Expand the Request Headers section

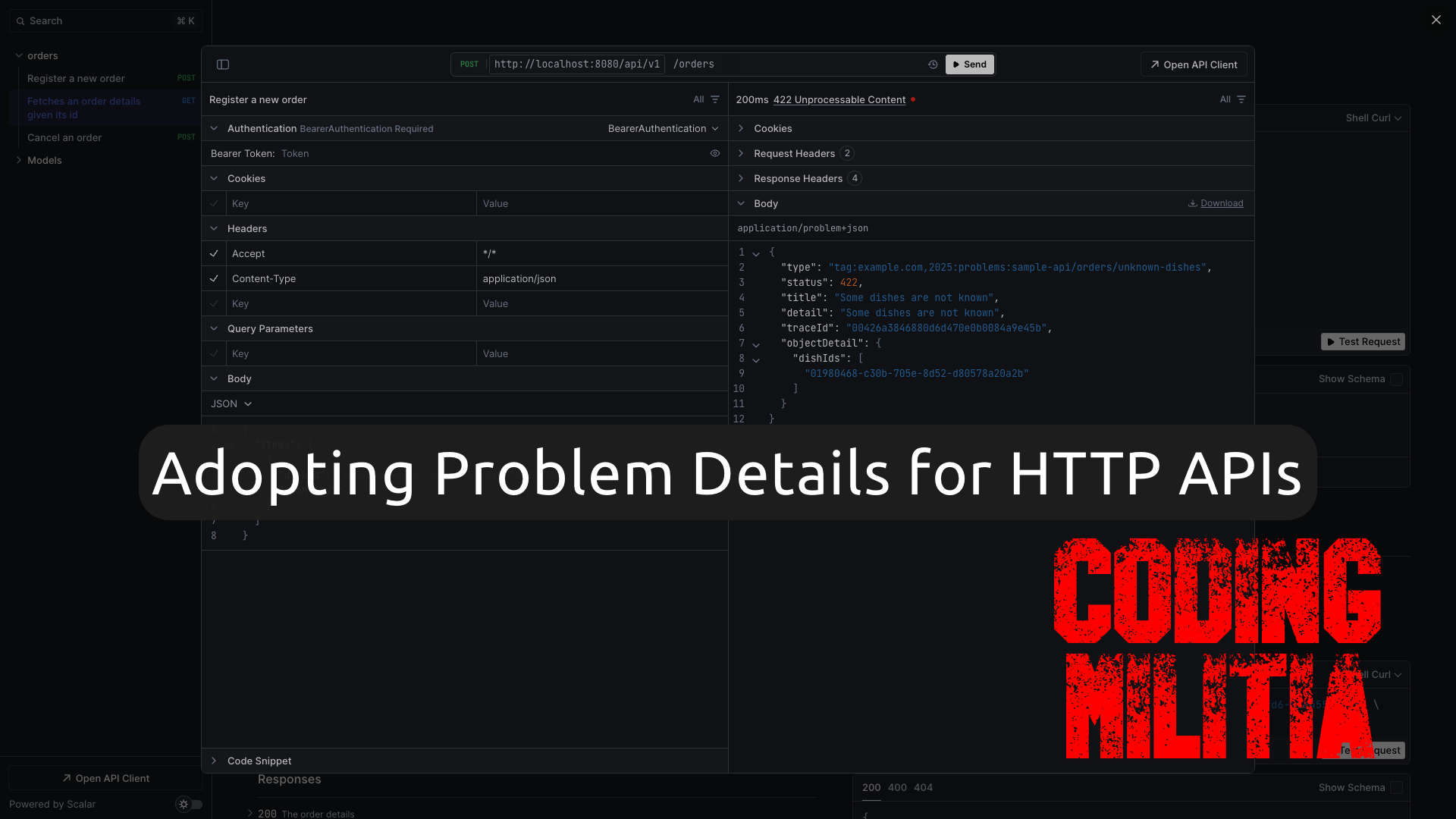point(794,153)
